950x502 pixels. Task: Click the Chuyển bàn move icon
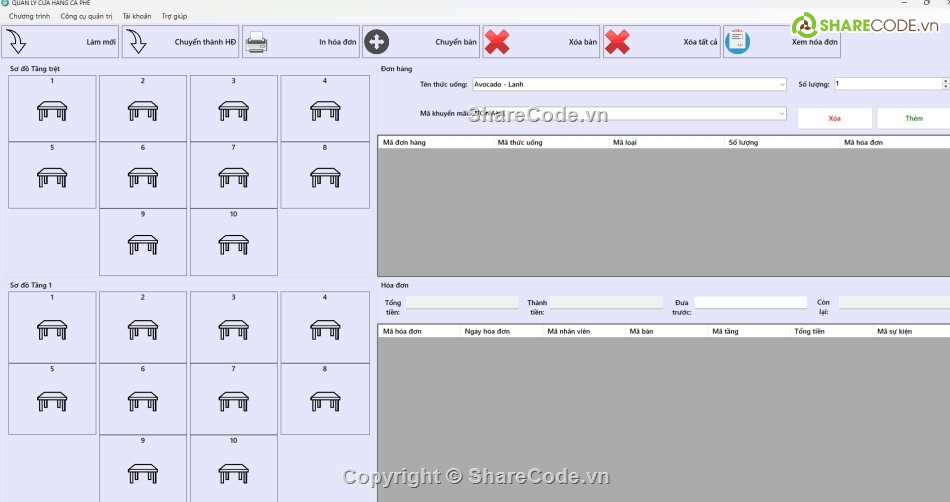tap(377, 42)
